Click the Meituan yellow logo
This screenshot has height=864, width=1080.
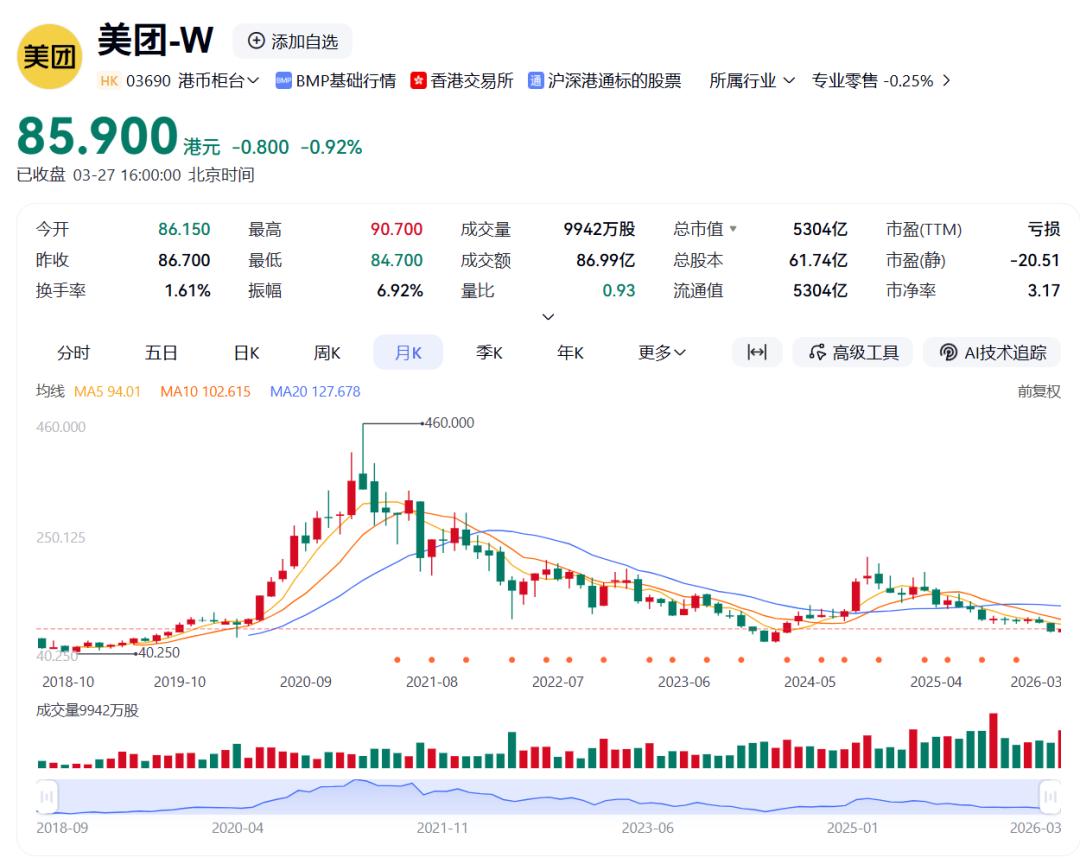click(50, 56)
